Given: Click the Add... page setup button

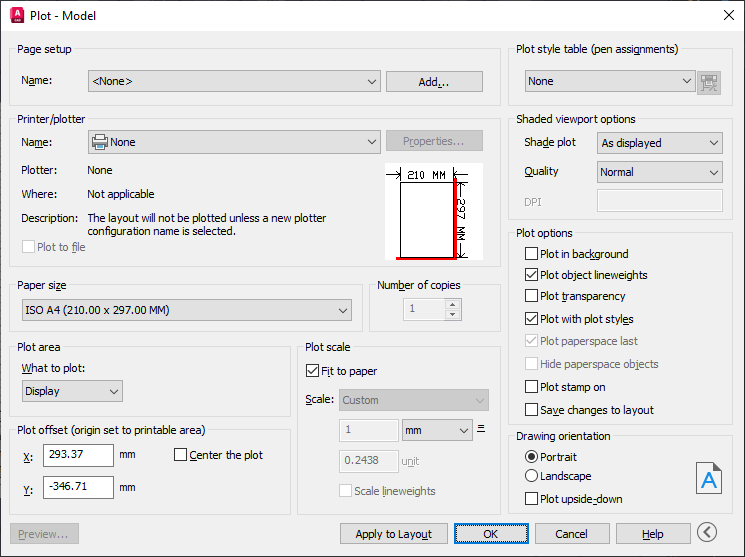Looking at the screenshot, I should (434, 82).
